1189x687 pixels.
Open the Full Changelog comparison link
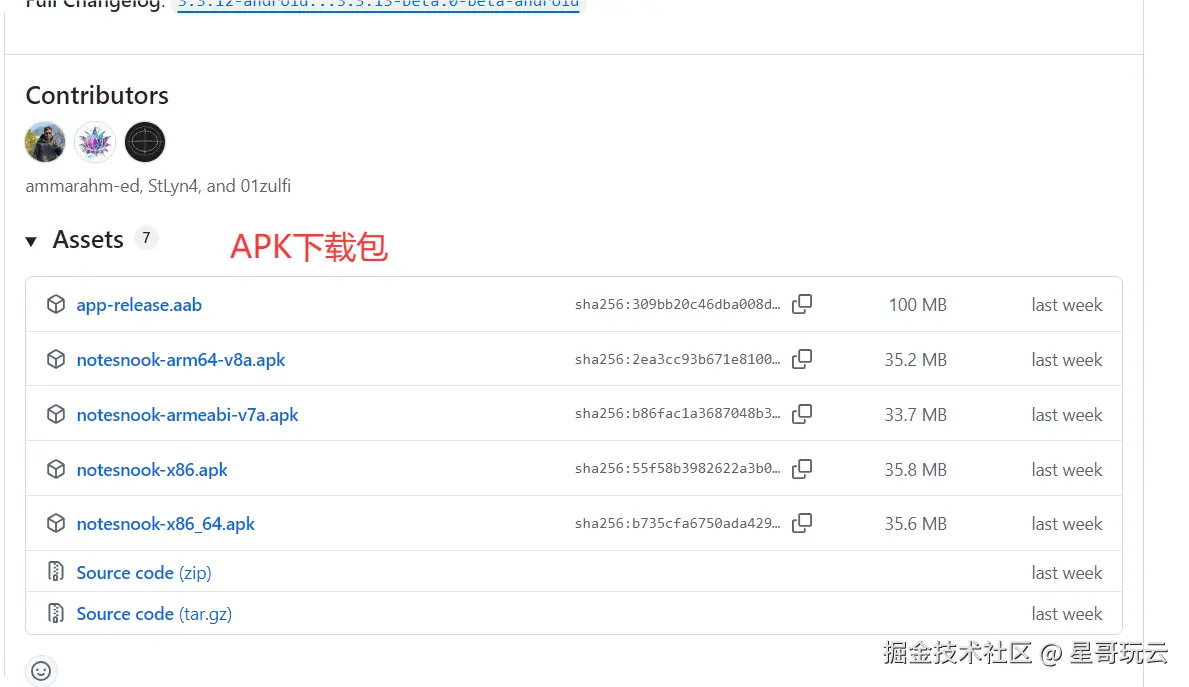tap(378, 4)
